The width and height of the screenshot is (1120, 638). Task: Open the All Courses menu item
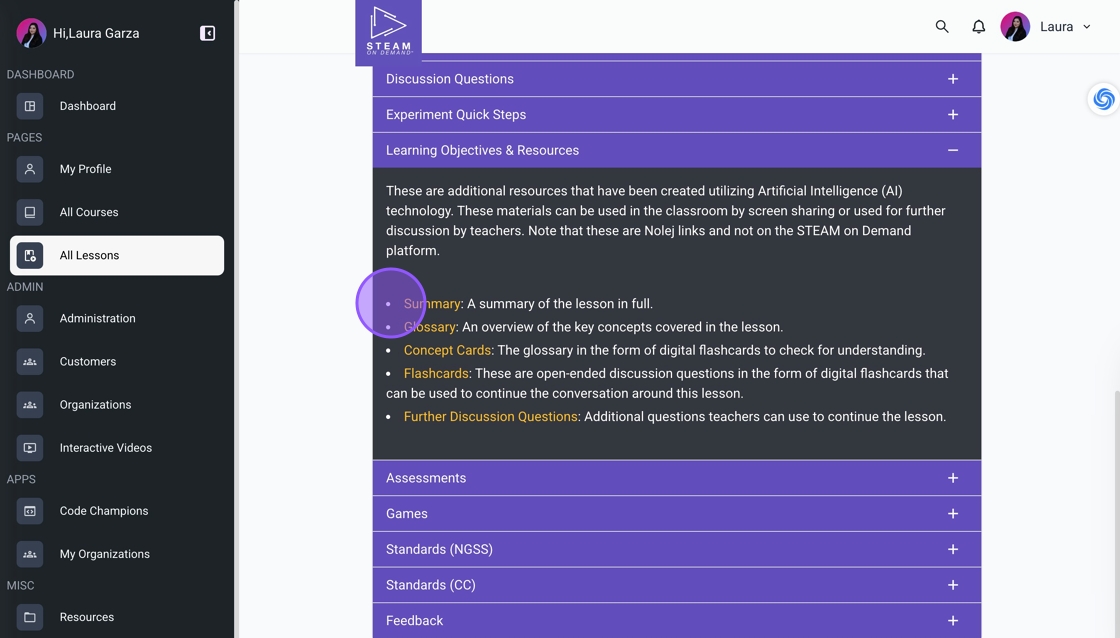click(89, 212)
